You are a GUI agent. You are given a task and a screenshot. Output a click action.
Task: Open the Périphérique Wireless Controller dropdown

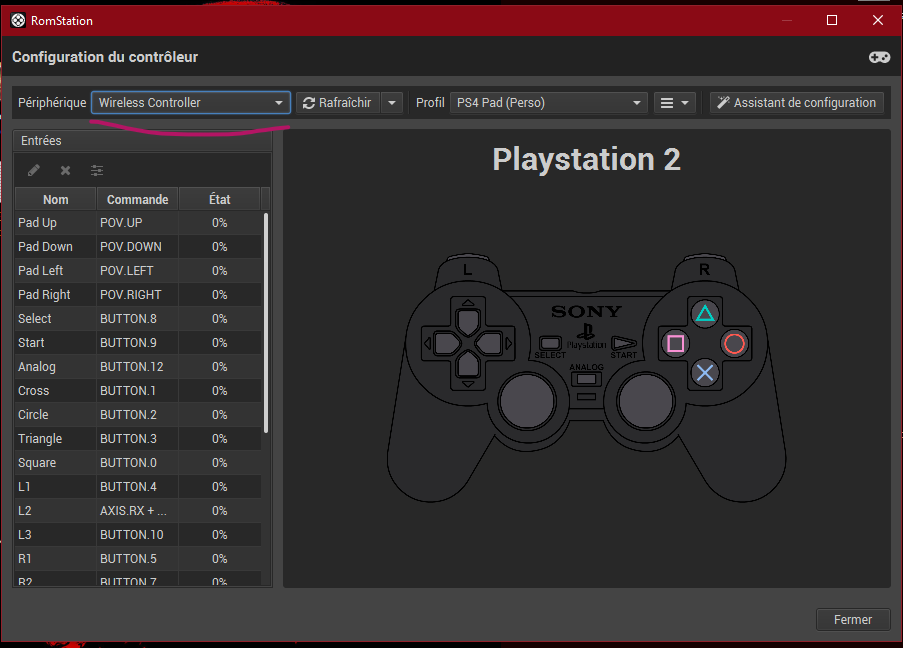(x=191, y=103)
